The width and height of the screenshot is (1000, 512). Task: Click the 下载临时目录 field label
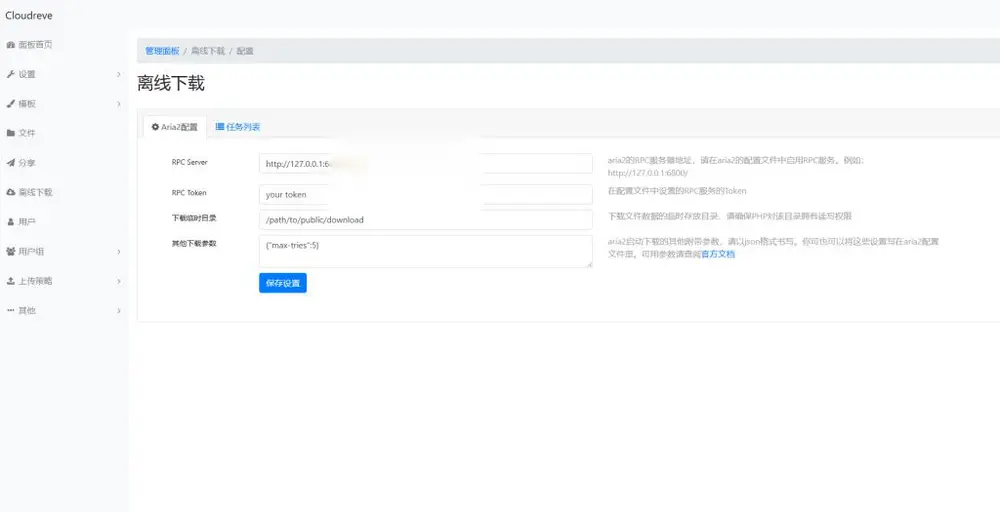[194, 218]
